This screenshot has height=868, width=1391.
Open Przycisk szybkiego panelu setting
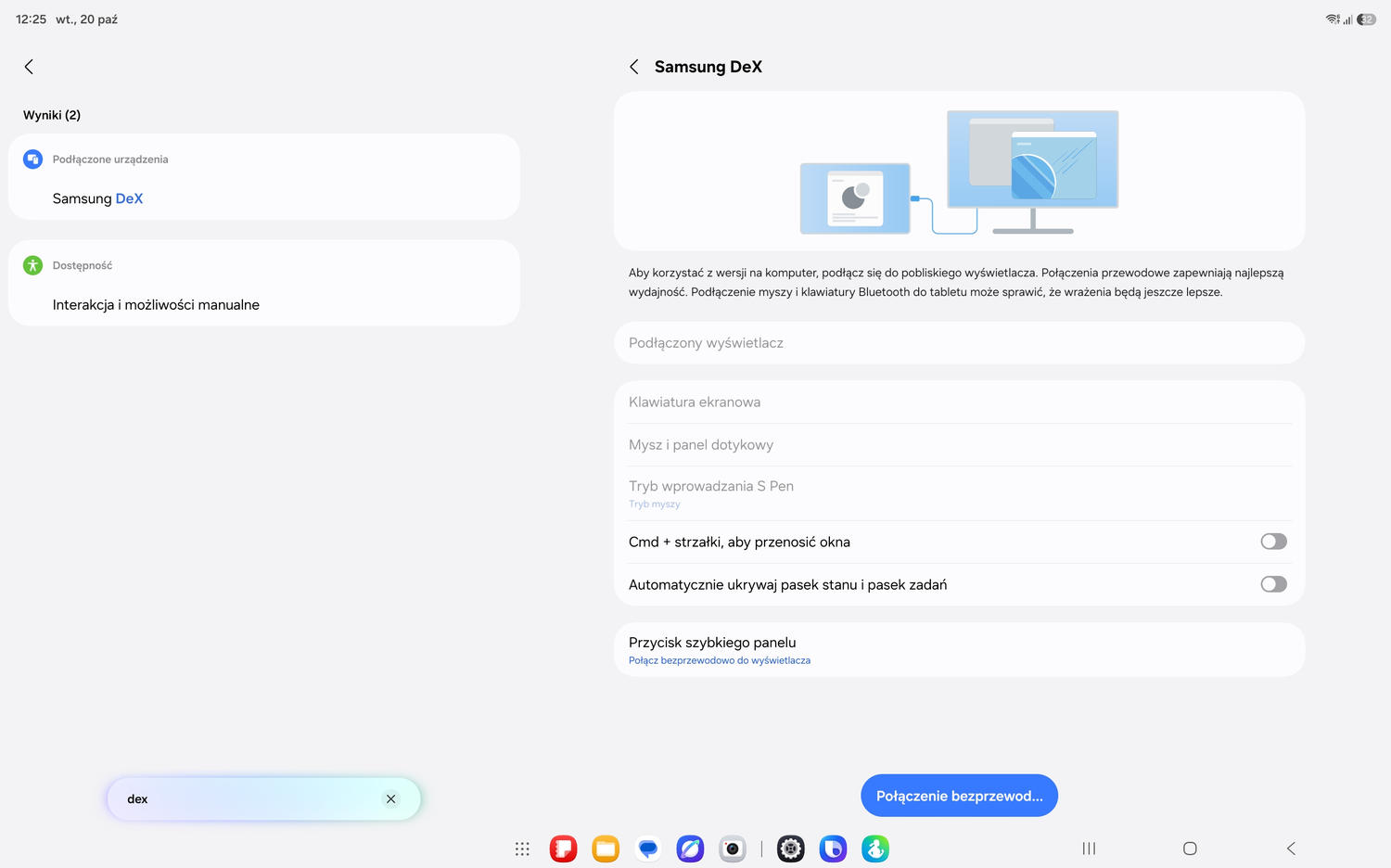[x=959, y=649]
